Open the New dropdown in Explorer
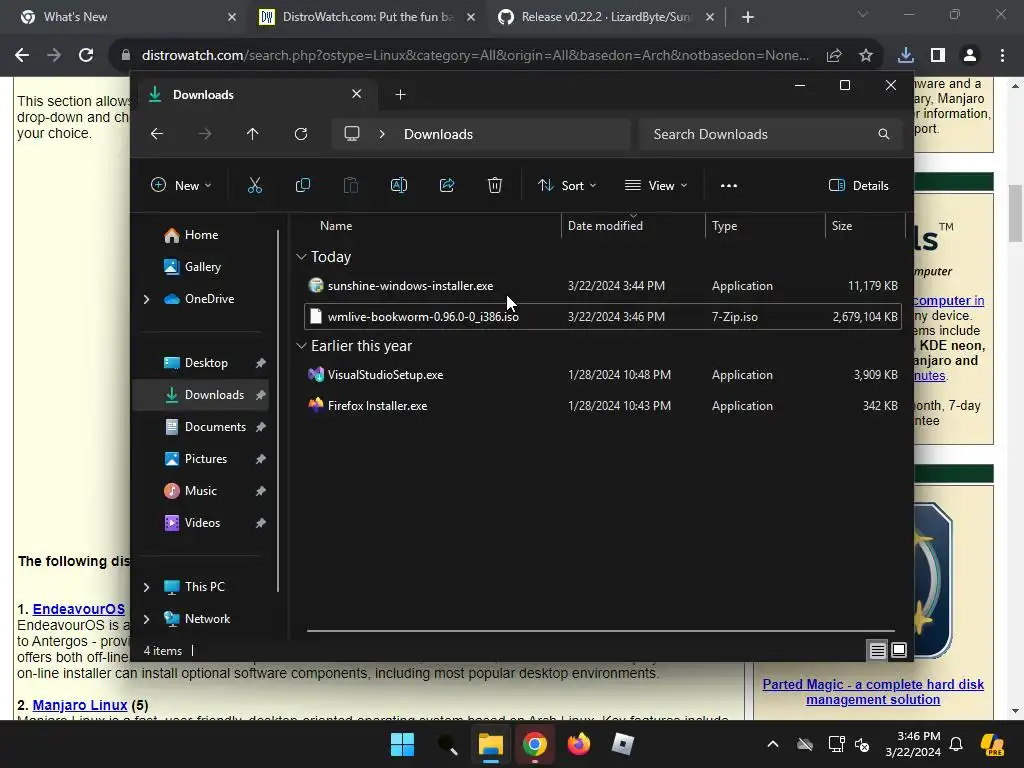Image resolution: width=1024 pixels, height=768 pixels. 181,185
